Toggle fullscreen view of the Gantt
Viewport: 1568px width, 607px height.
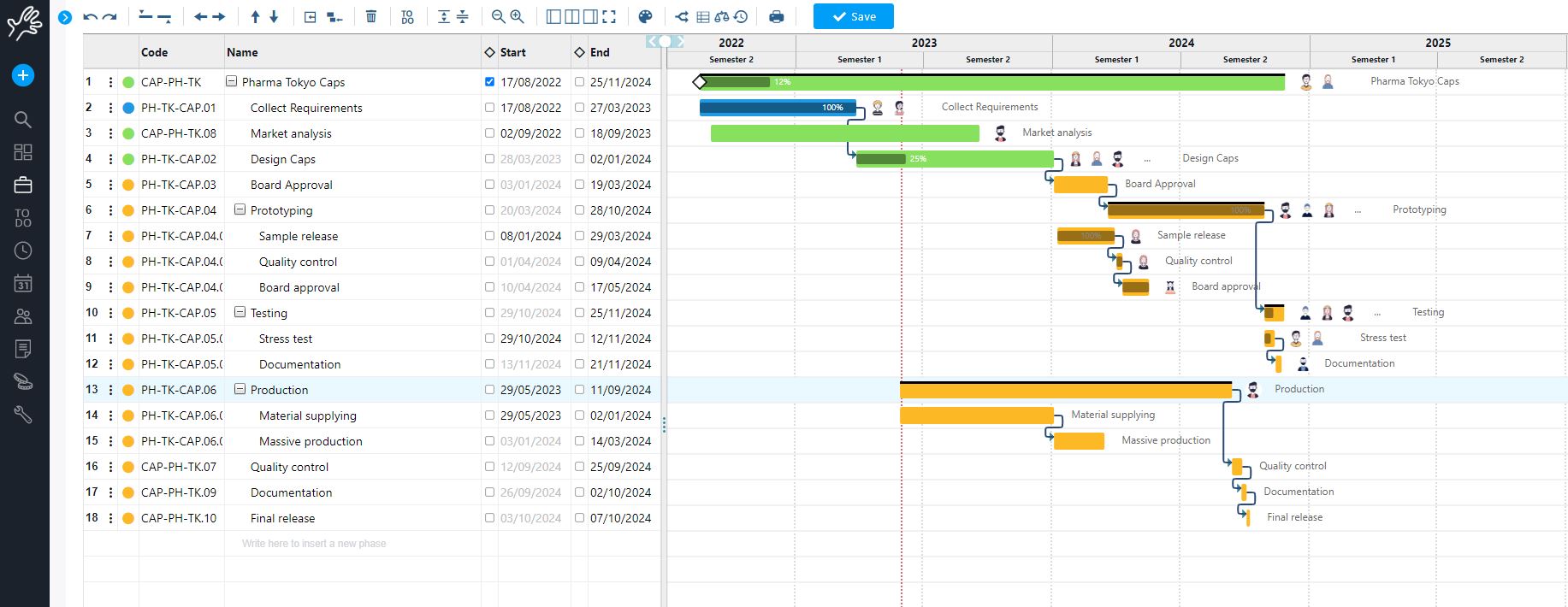click(609, 16)
